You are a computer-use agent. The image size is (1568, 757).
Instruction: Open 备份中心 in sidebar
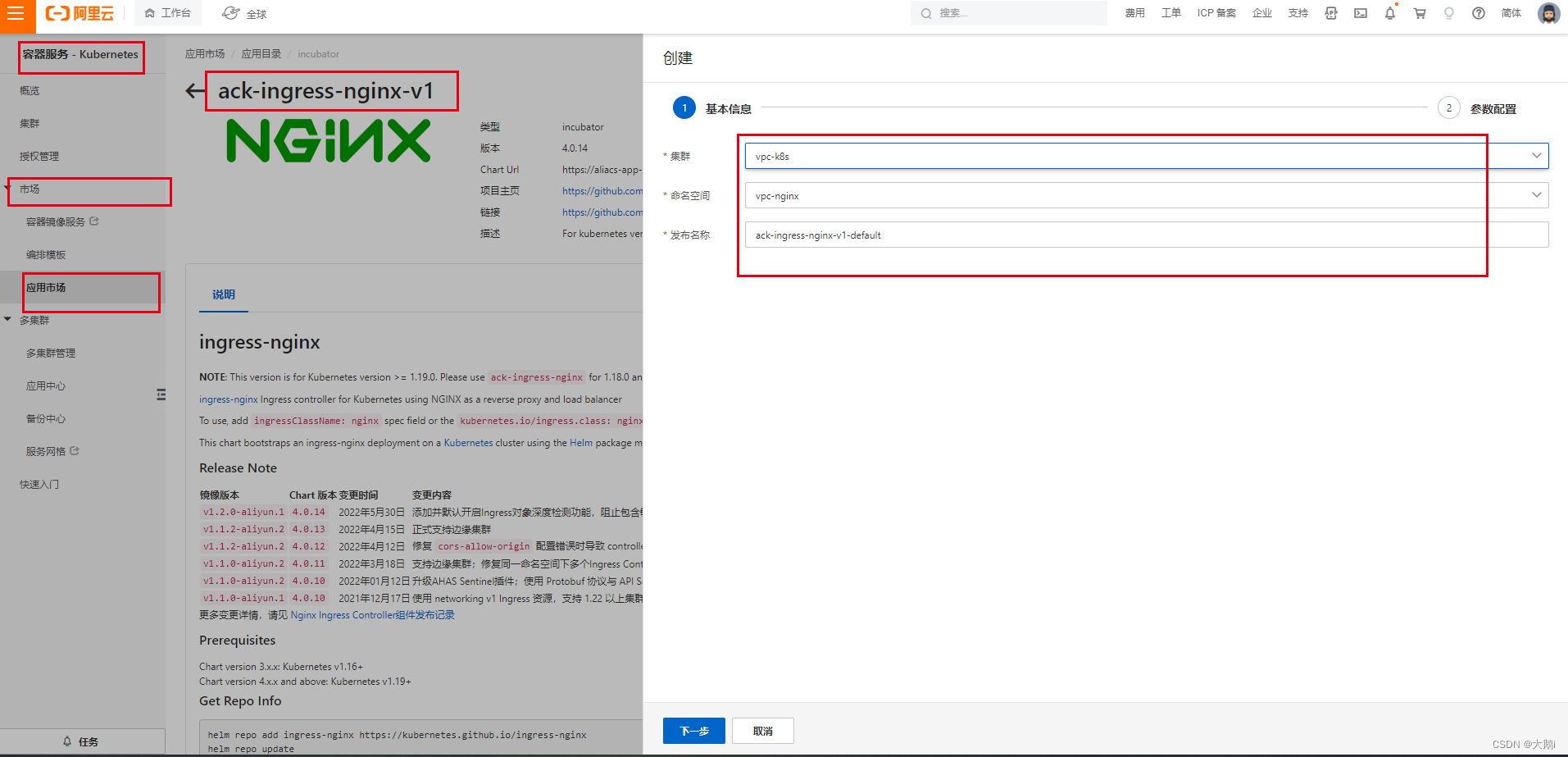tap(46, 419)
